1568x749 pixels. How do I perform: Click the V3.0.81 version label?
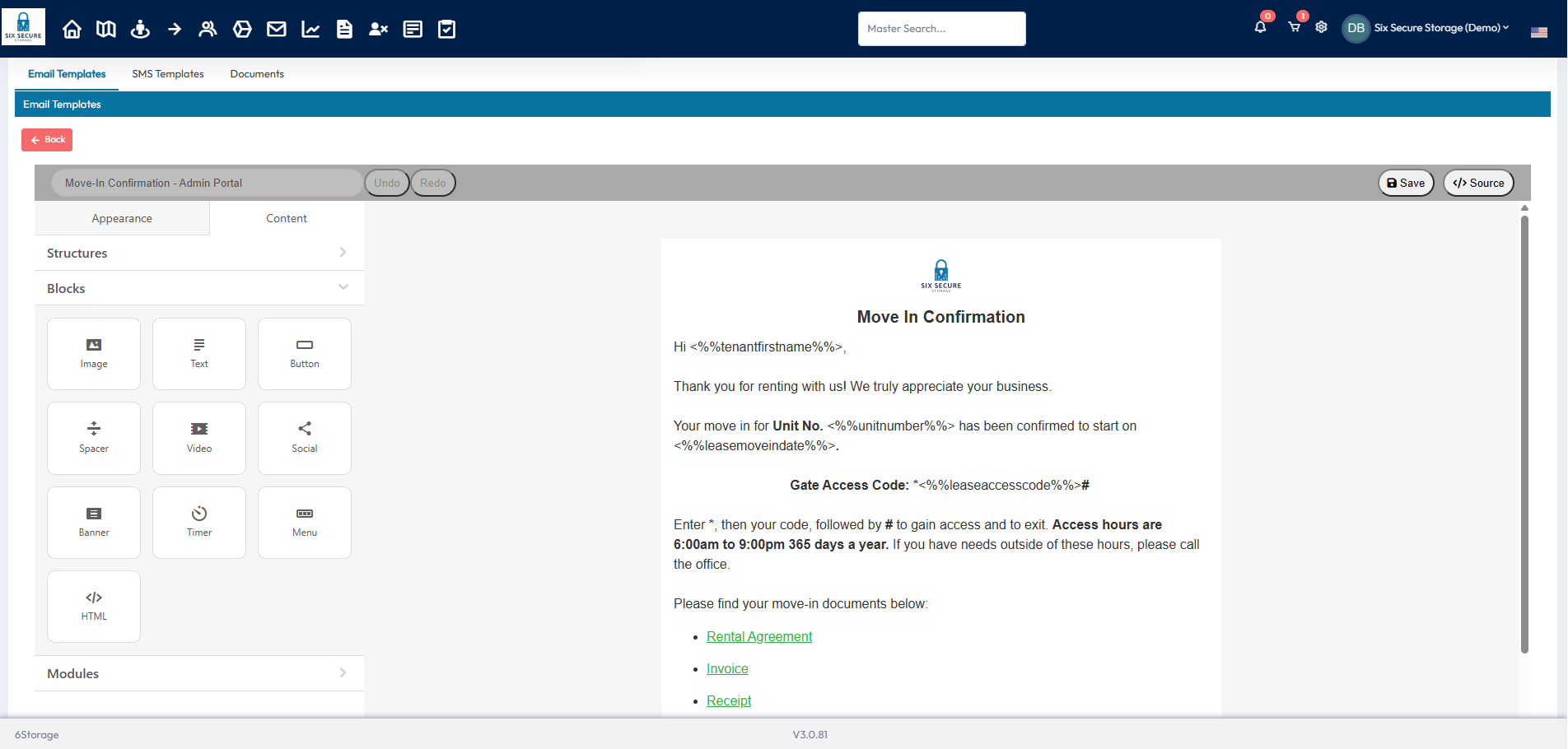coord(810,734)
